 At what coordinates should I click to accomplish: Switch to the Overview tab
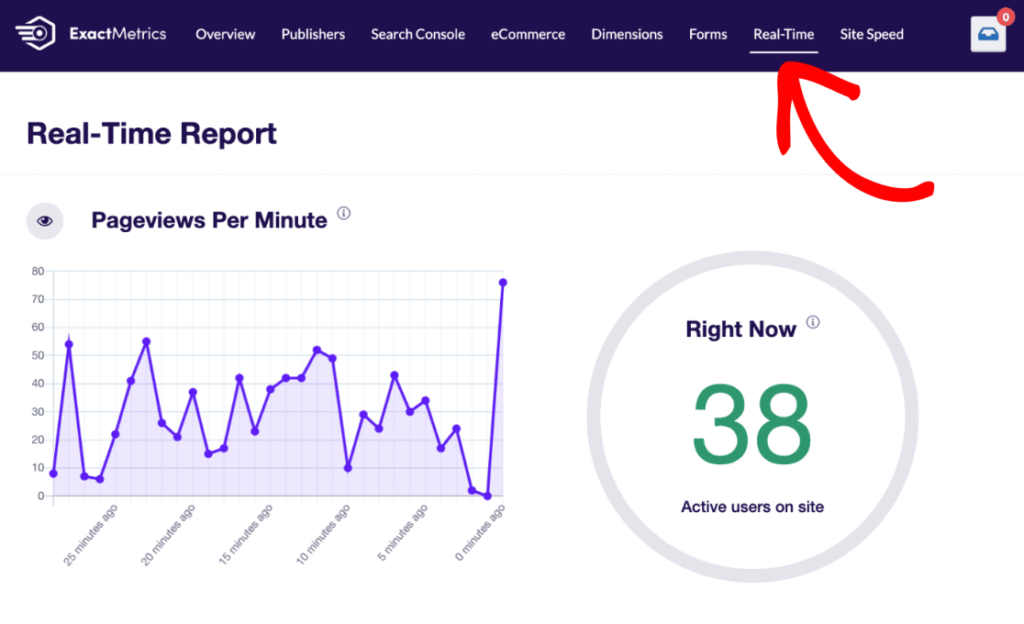tap(225, 34)
